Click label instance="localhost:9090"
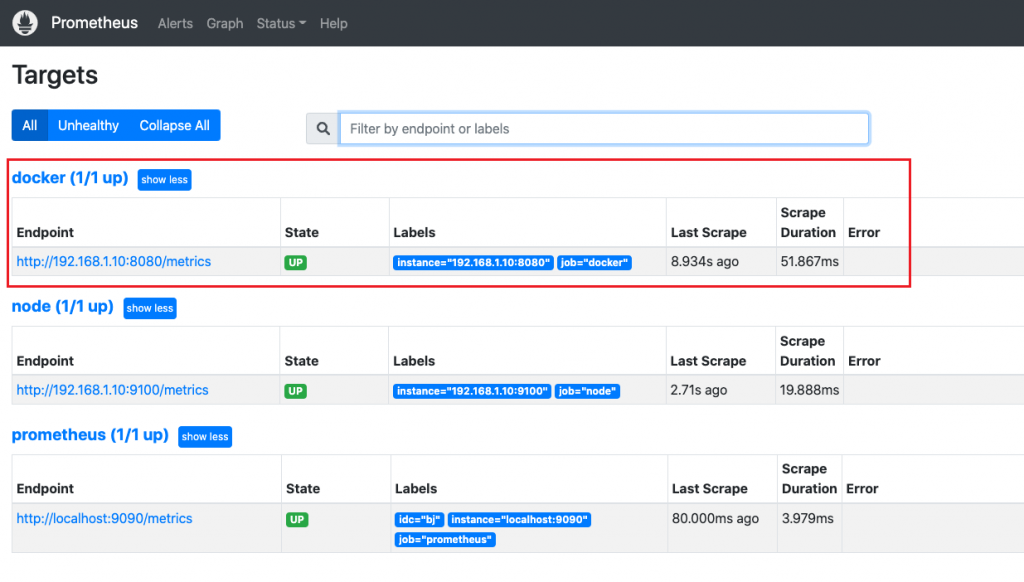 coord(519,520)
